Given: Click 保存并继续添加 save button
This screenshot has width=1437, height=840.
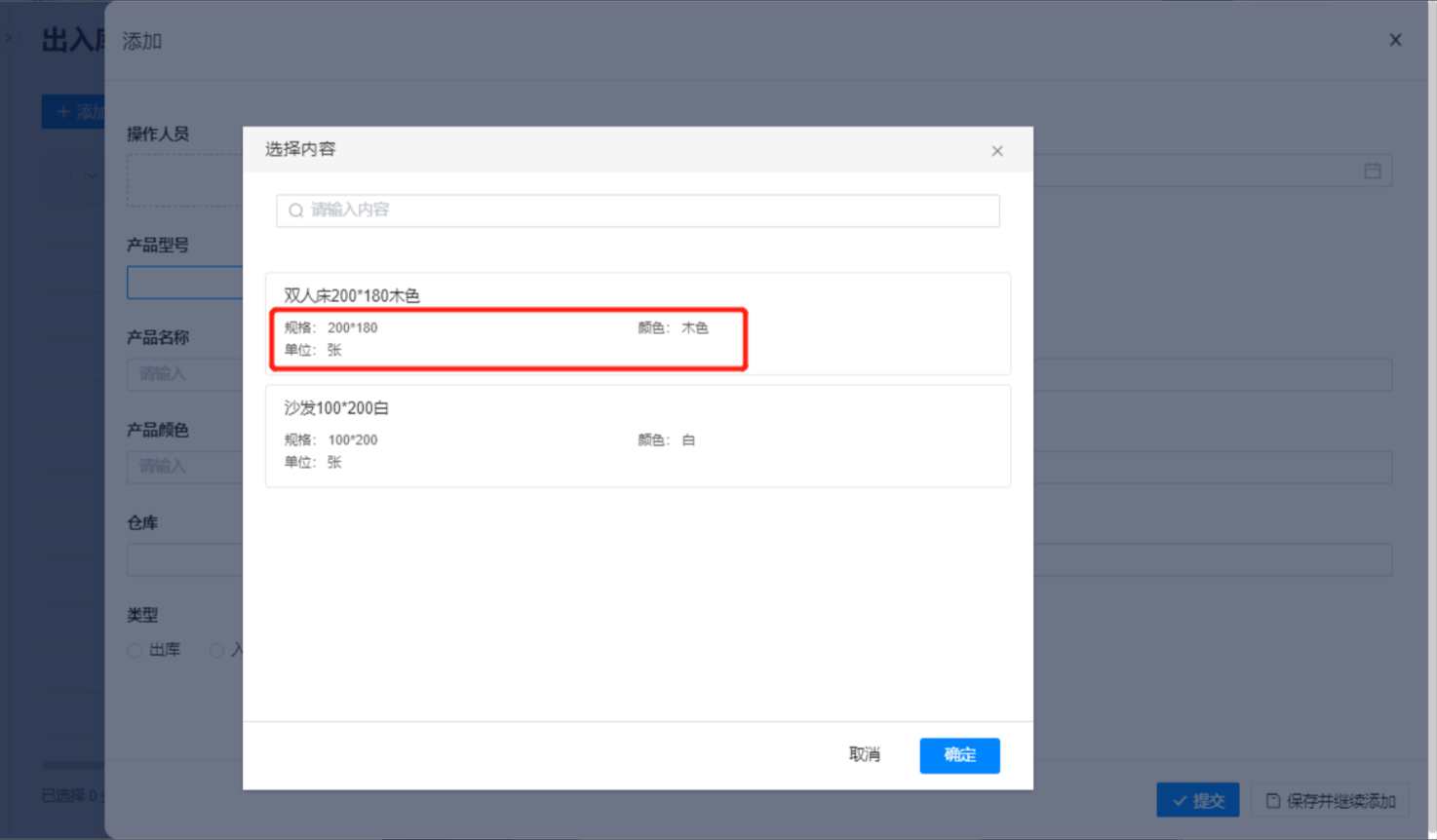Looking at the screenshot, I should tap(1331, 800).
